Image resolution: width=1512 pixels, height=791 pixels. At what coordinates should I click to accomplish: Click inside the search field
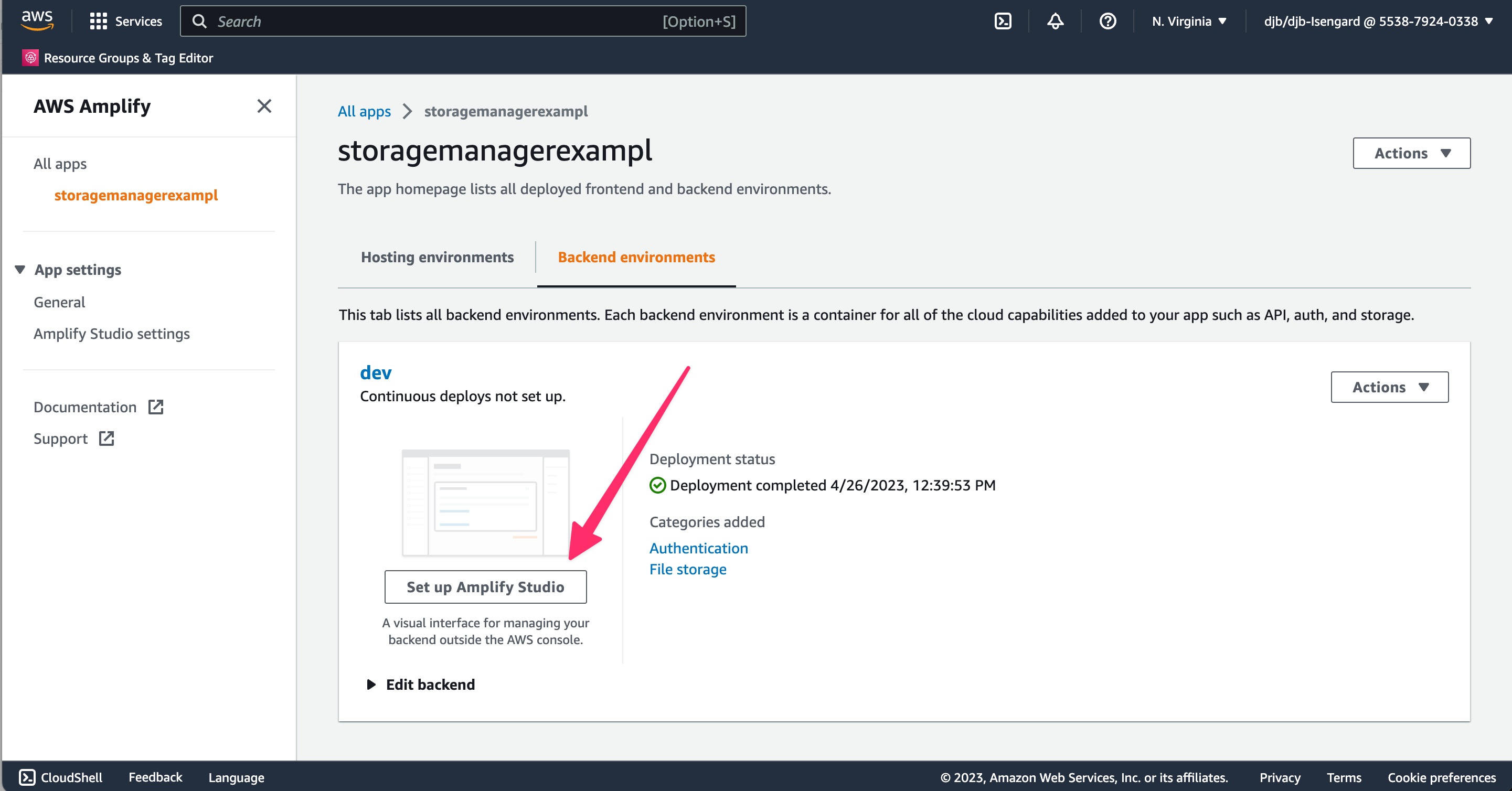[x=411, y=21]
